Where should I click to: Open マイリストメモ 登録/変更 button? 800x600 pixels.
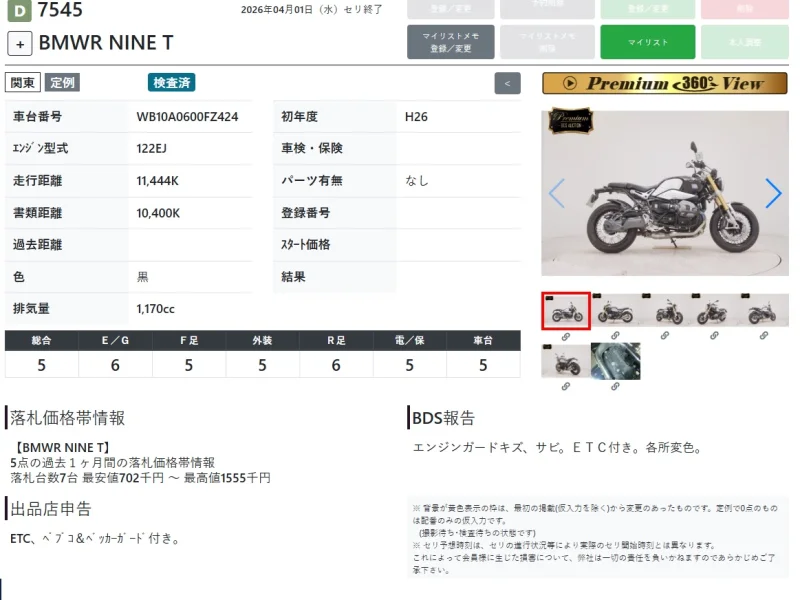[451, 42]
